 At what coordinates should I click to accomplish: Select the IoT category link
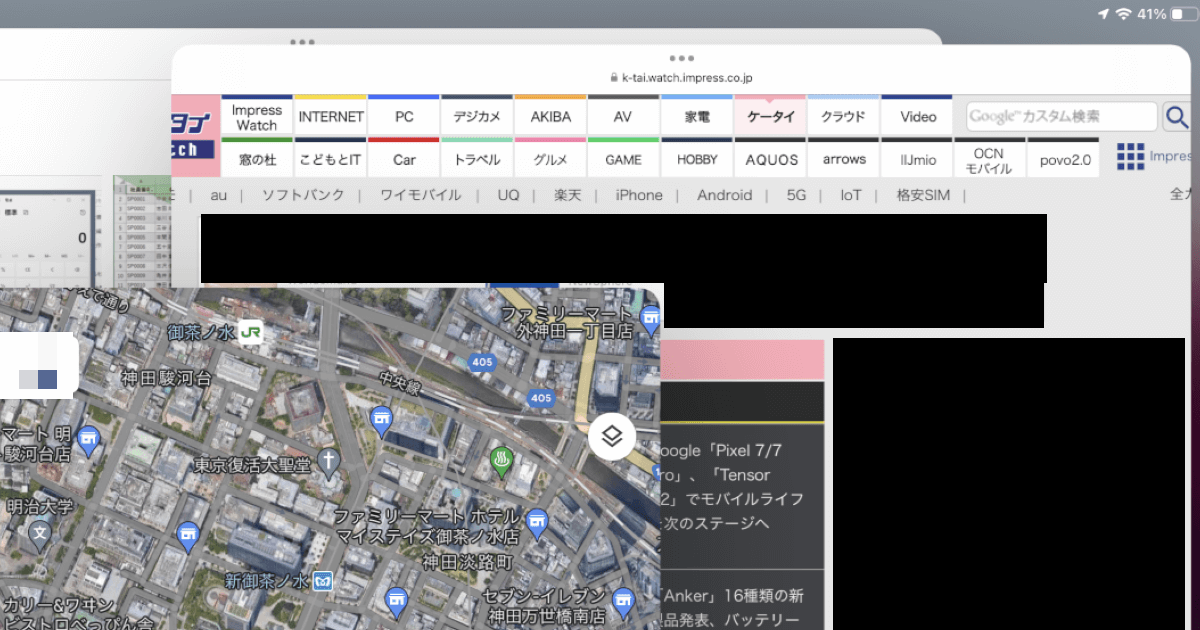pyautogui.click(x=851, y=195)
